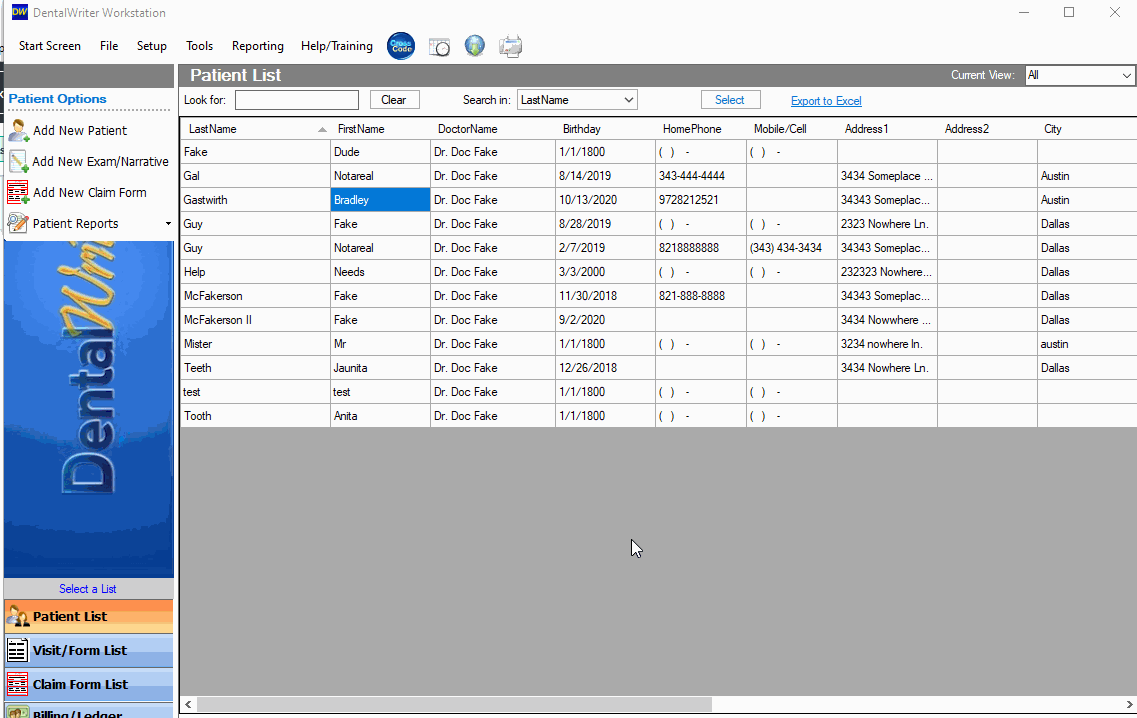This screenshot has height=718, width=1137.
Task: Select the Gastwirth last name cell
Action: [x=255, y=200]
